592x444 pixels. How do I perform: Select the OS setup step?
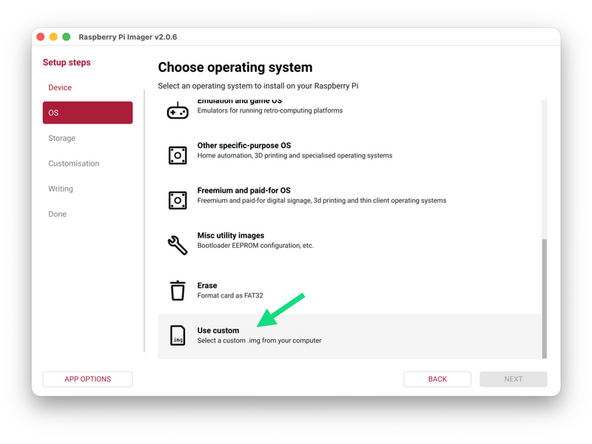(88, 113)
